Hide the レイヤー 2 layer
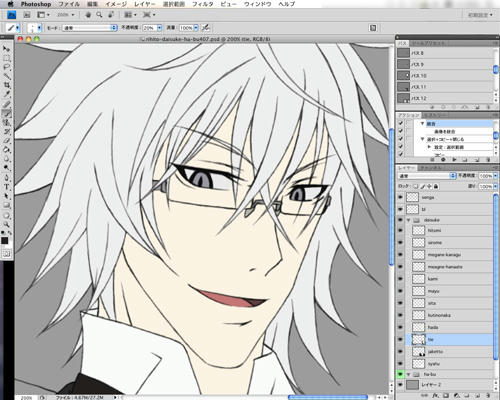Screen dimensions: 500x400 (x=400, y=385)
